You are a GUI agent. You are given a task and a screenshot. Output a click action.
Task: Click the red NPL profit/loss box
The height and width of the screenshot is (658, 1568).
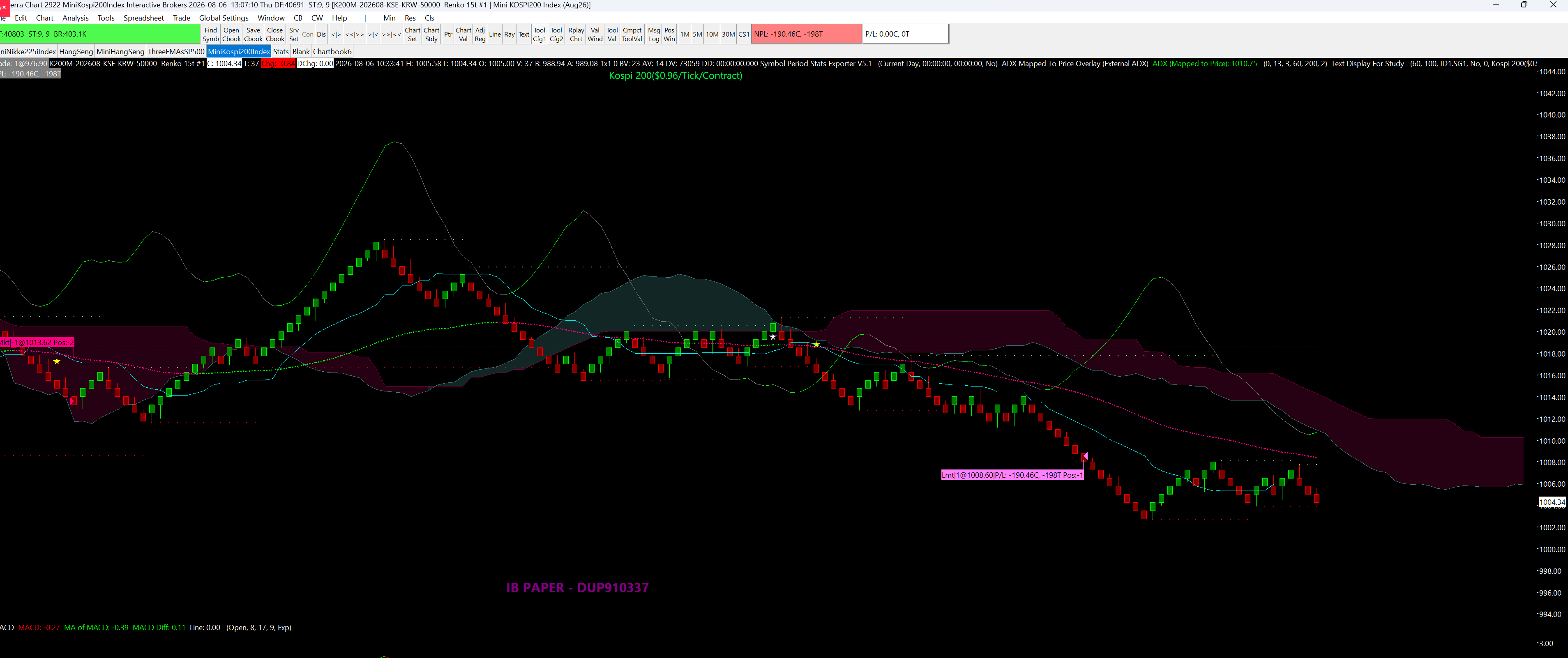(807, 34)
